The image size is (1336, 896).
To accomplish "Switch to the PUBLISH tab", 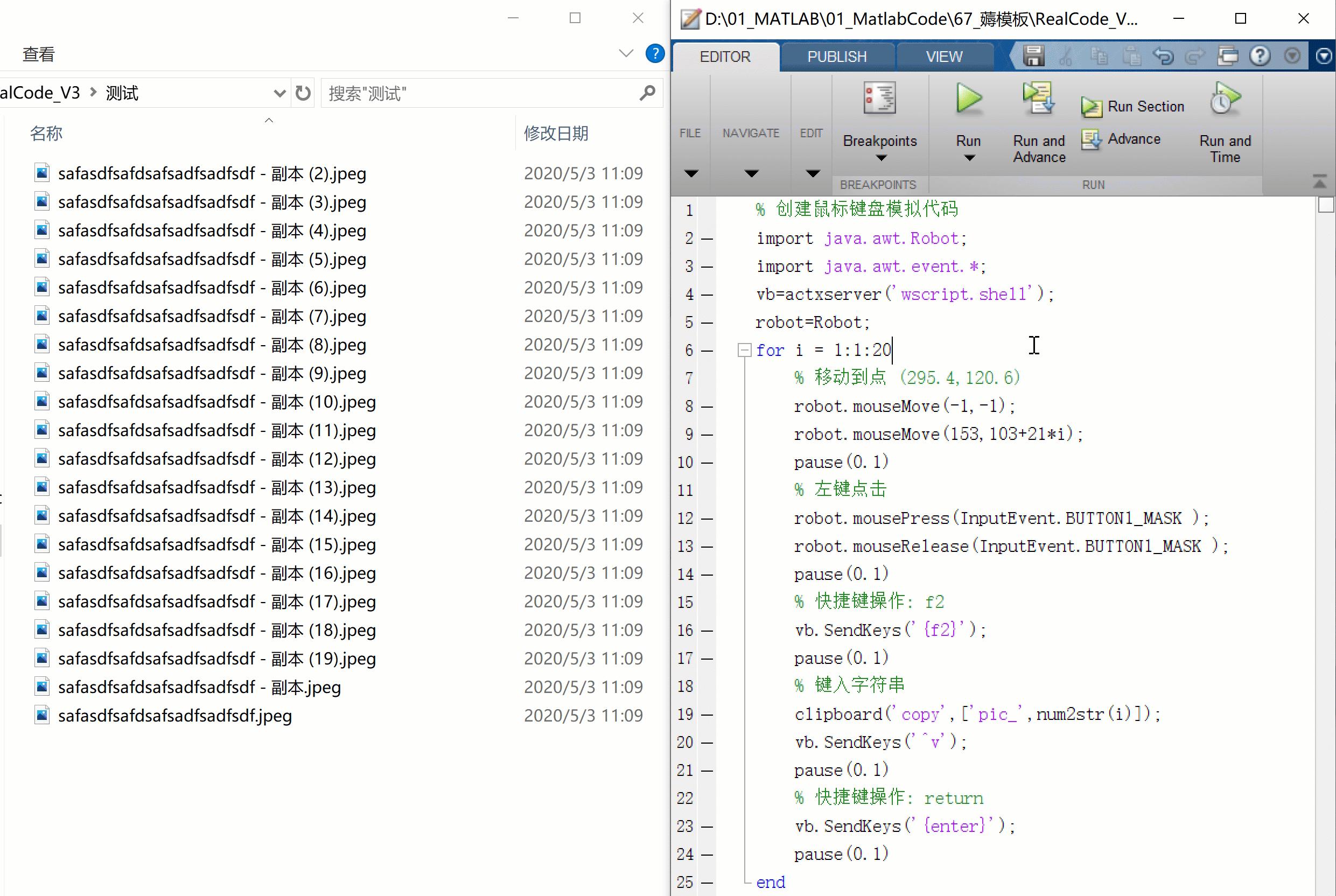I will 837,57.
